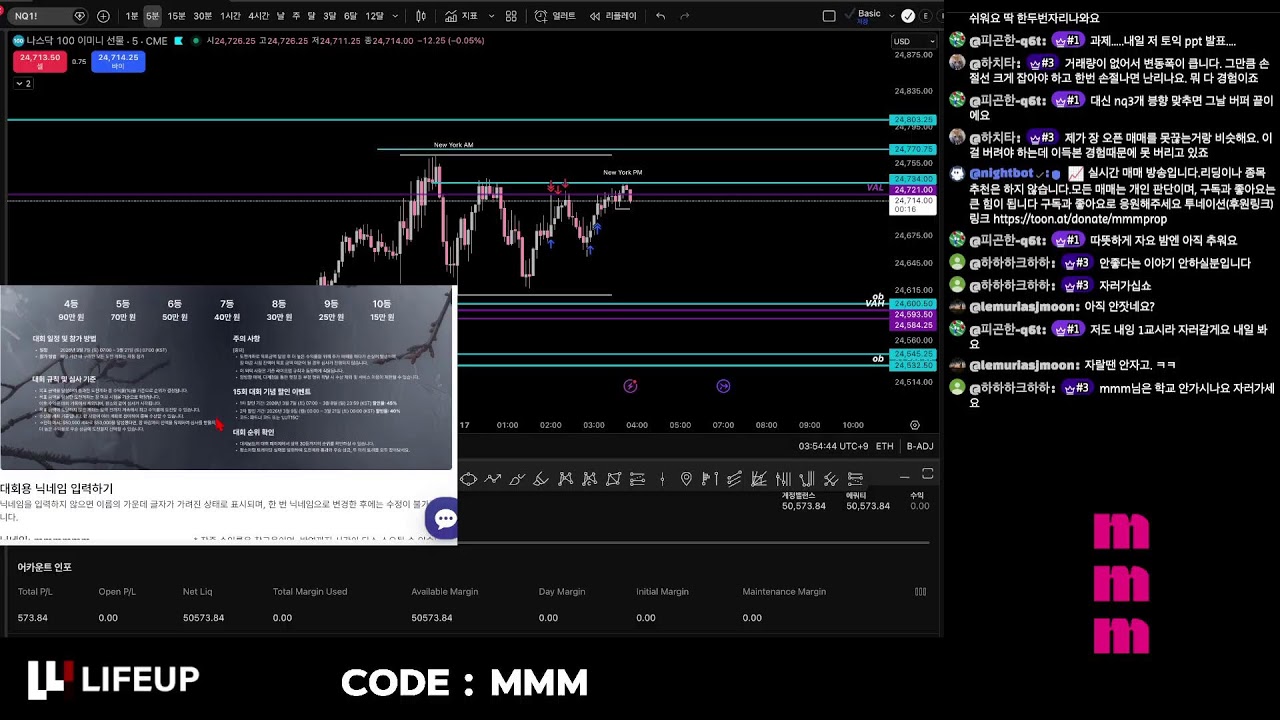Viewport: 1280px width, 720px height.
Task: Click the E circle icon in top toolbar
Action: 926,16
